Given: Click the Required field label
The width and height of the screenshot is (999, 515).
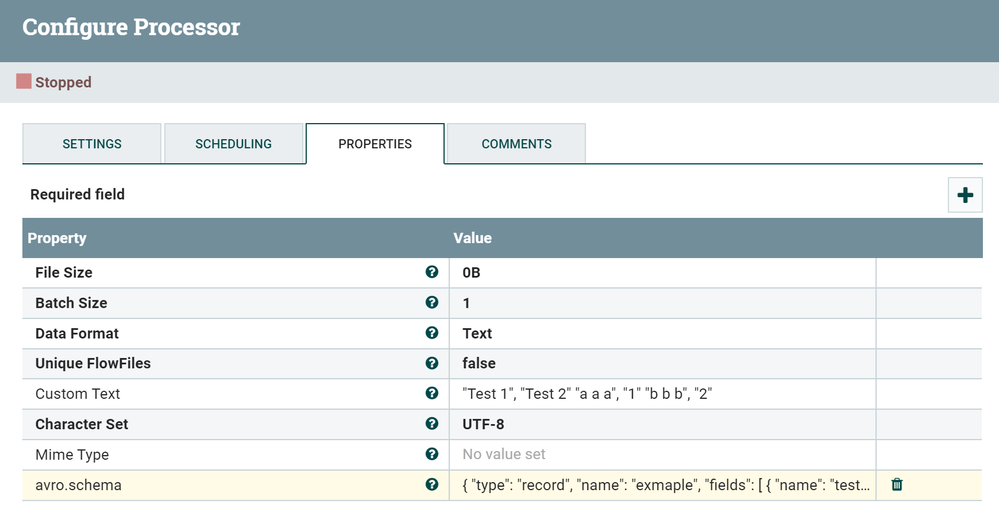Looking at the screenshot, I should [77, 194].
